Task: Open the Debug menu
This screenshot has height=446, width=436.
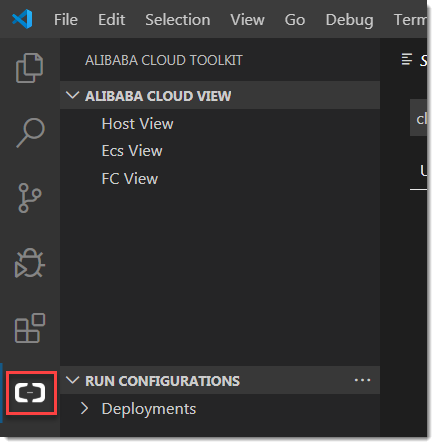Action: click(x=349, y=20)
